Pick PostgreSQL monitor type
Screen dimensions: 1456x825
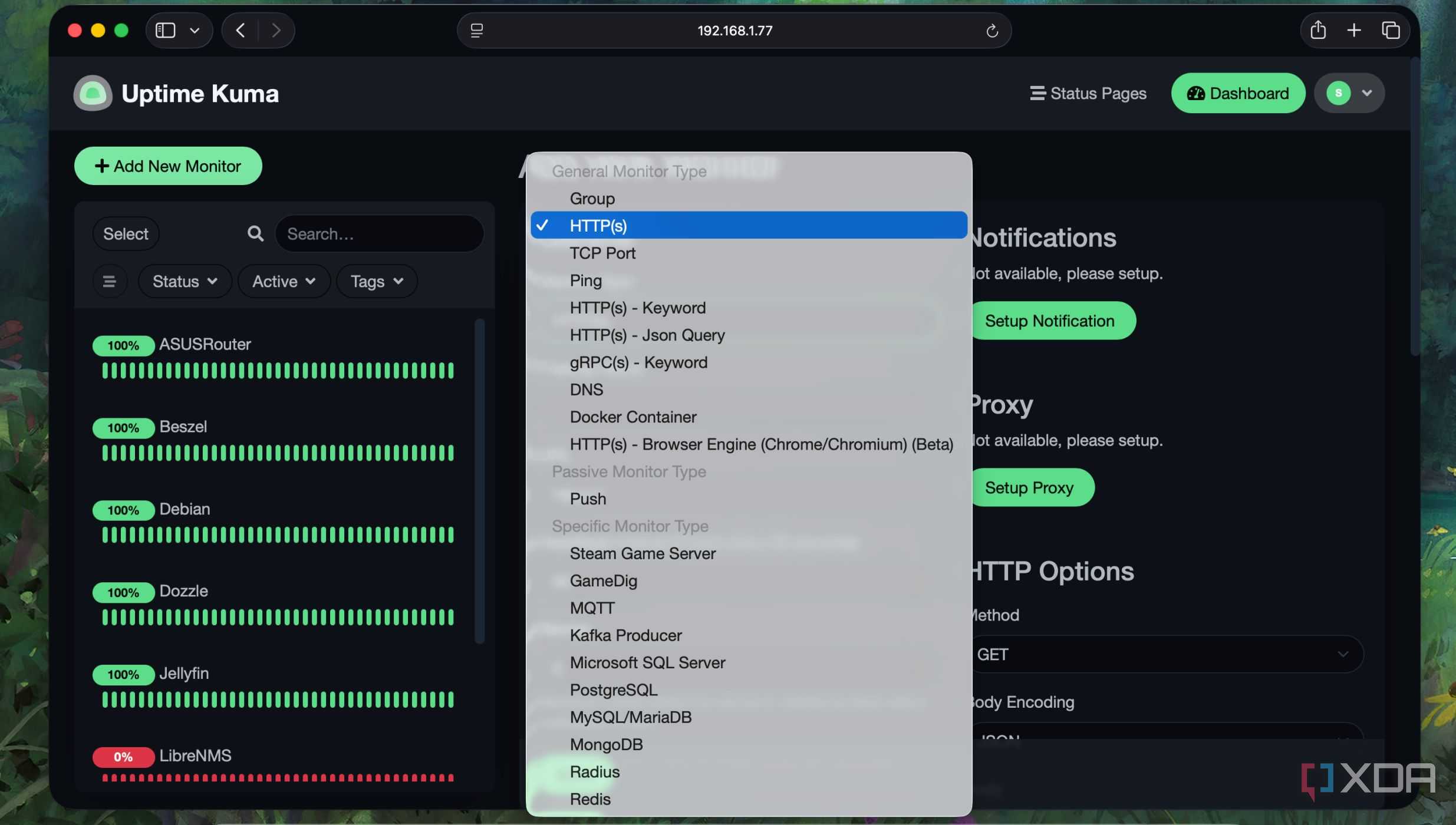749,689
